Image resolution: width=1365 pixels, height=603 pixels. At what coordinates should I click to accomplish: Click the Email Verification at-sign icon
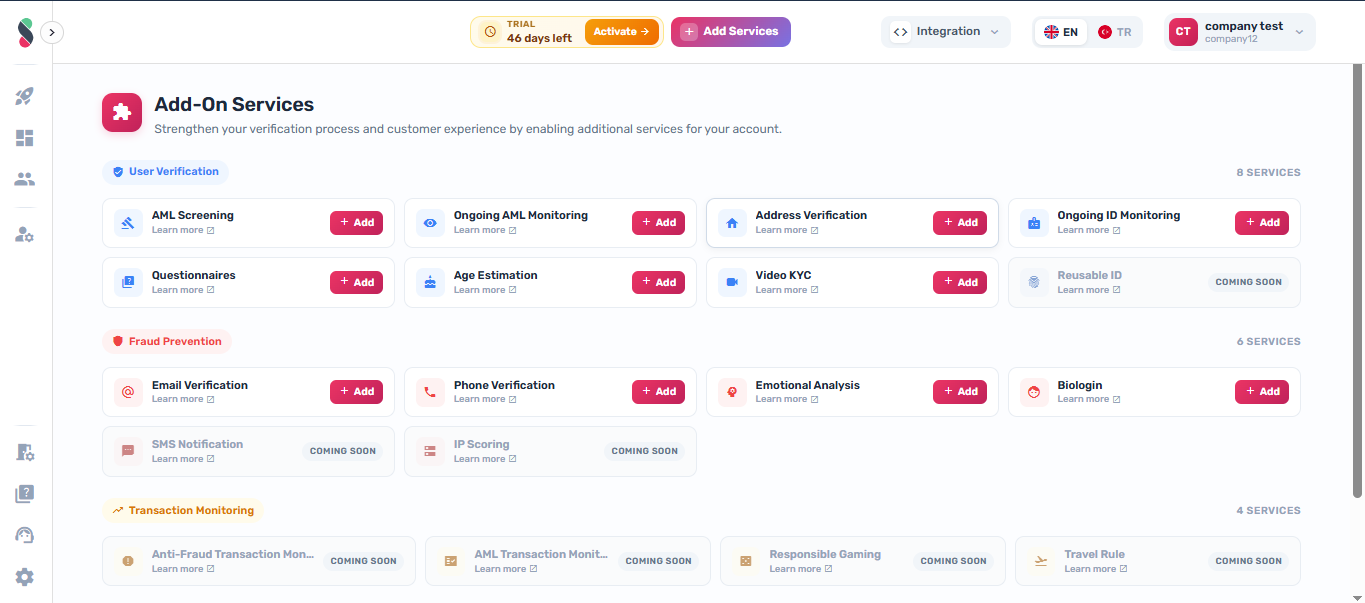128,392
